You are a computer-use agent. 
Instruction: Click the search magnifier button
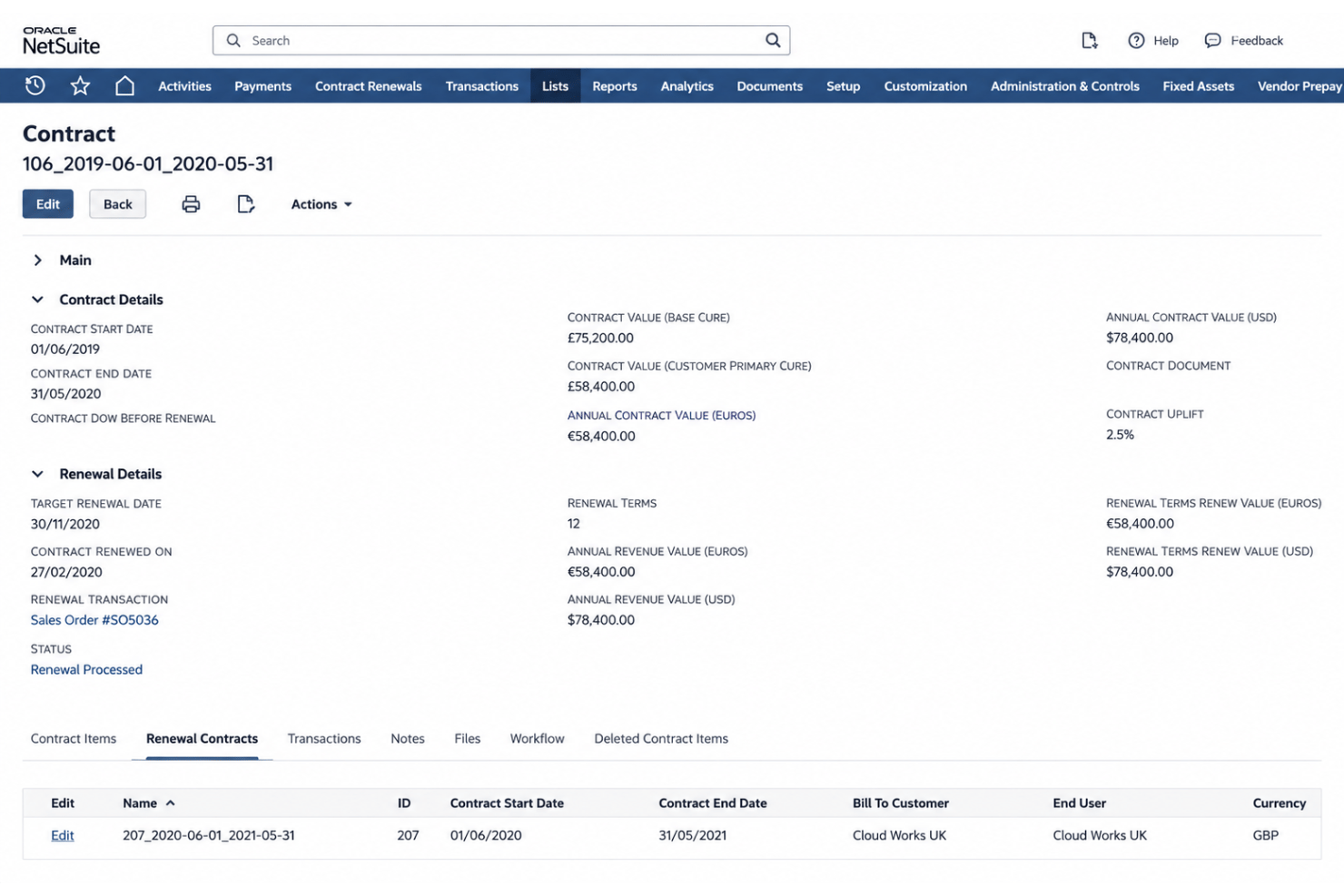click(772, 40)
